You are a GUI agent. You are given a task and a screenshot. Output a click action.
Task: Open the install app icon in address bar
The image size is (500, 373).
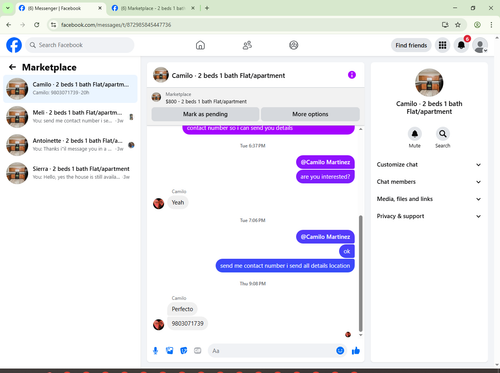coord(445,25)
